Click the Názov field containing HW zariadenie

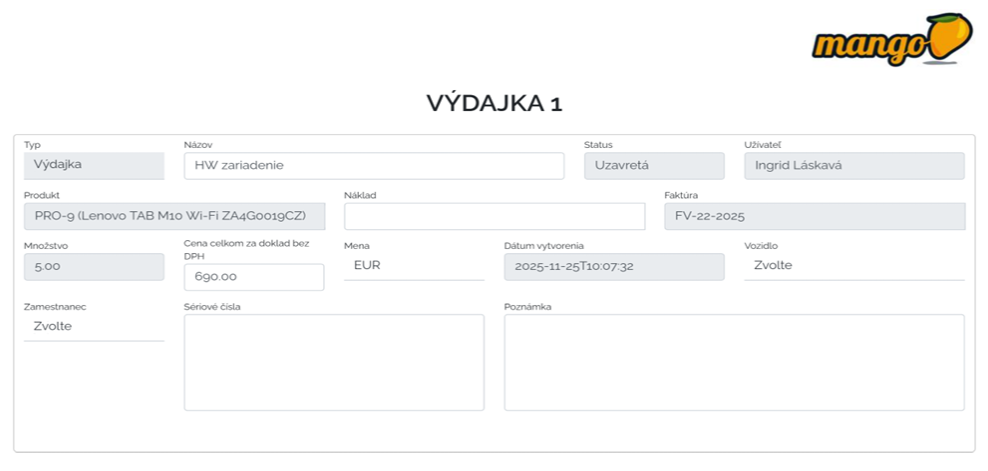[x=373, y=166]
